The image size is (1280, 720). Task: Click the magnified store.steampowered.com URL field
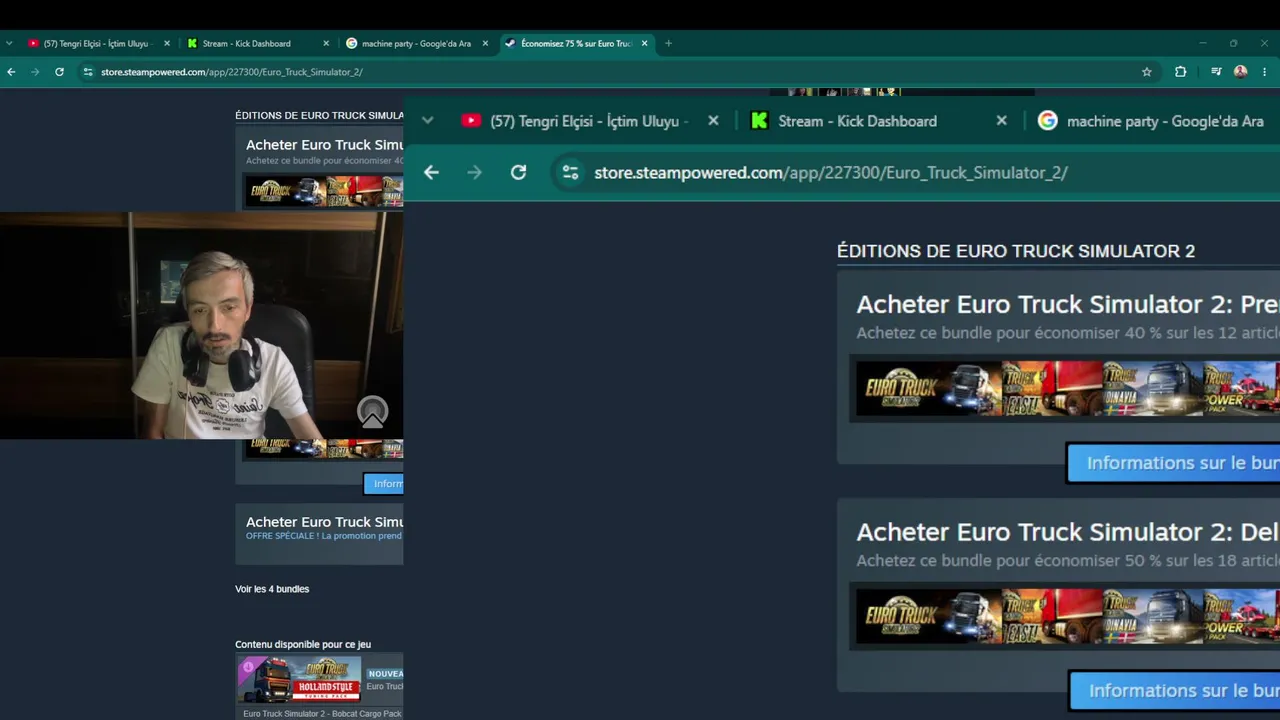pos(915,172)
